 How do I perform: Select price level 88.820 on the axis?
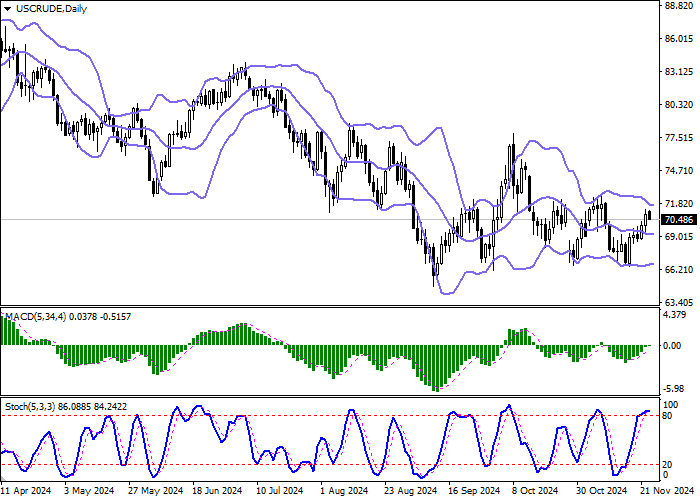pyautogui.click(x=679, y=5)
